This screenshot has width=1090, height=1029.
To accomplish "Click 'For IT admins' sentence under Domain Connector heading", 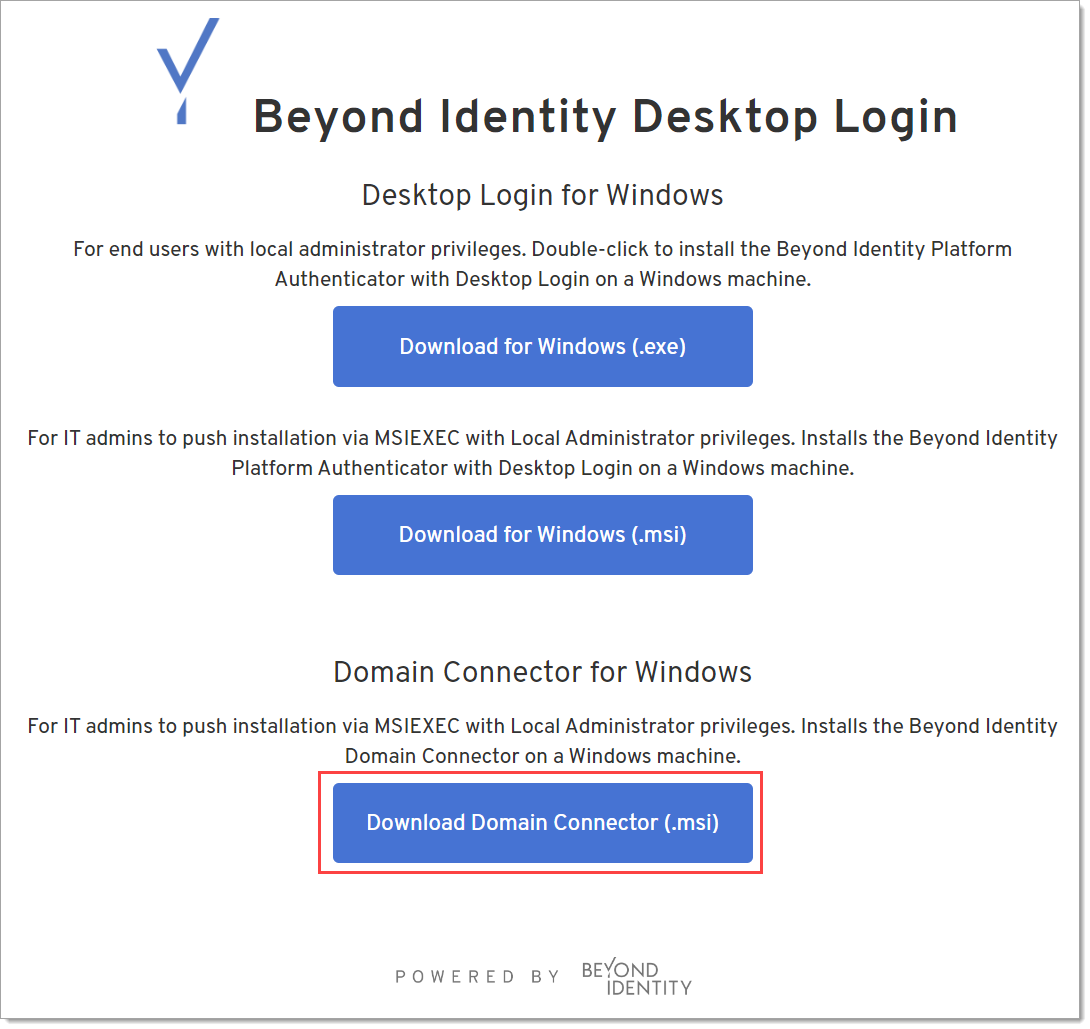I will (x=400, y=726).
